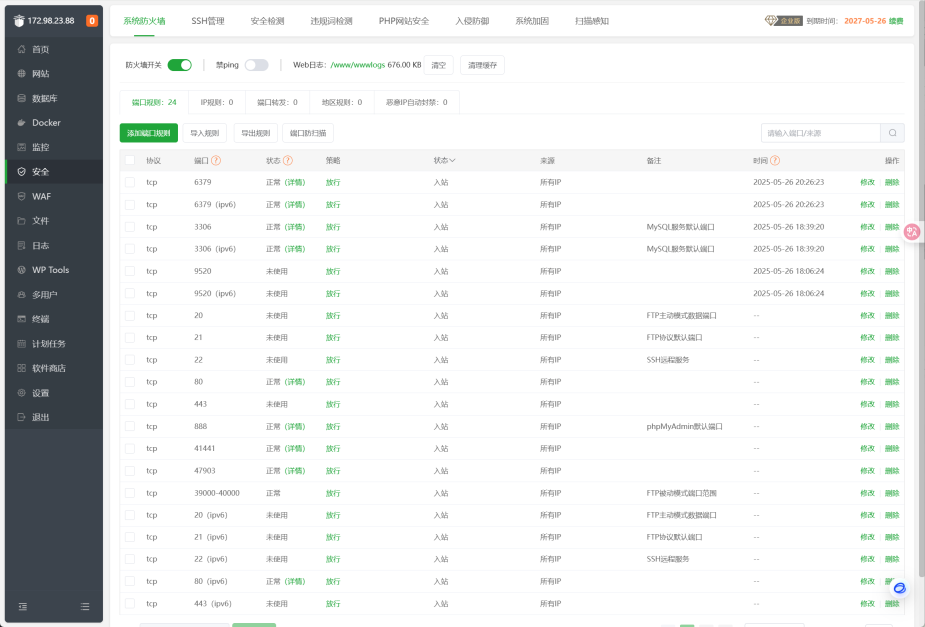
Task: Switch to the 安全检测 tab
Action: 267,21
